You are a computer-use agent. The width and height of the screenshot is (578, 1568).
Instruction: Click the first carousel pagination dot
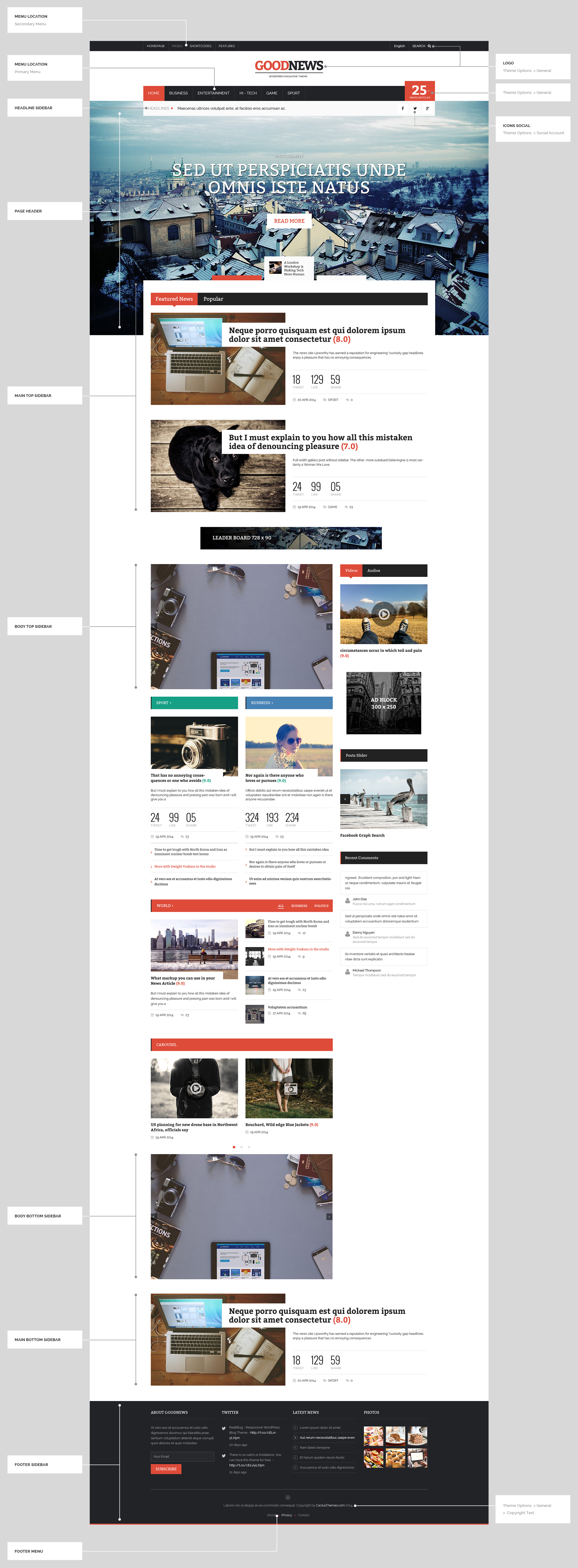click(234, 1147)
